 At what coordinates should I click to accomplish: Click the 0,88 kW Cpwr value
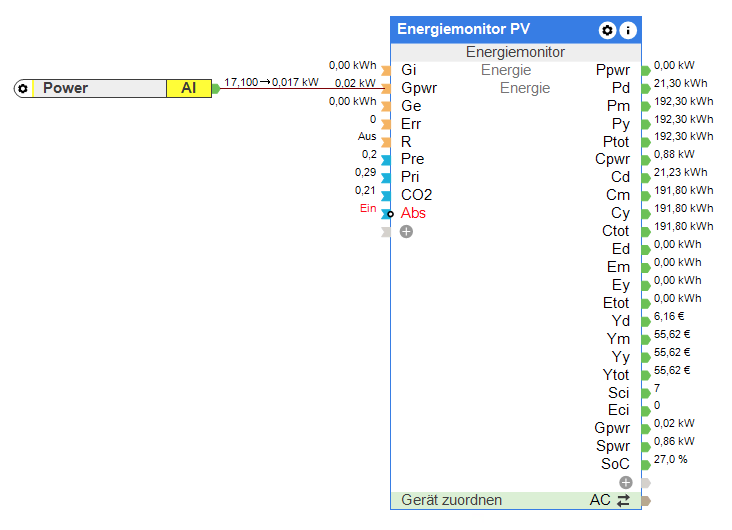674,155
